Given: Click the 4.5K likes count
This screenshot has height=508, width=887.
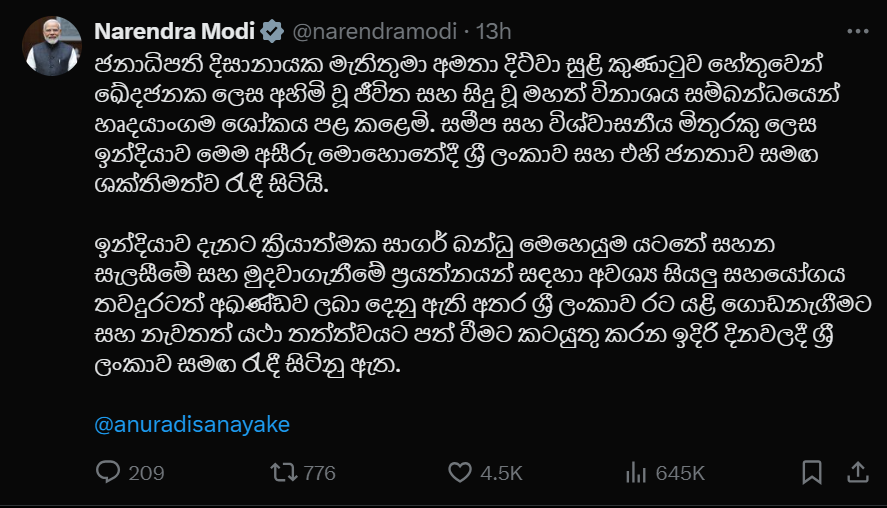Looking at the screenshot, I should click(501, 473).
